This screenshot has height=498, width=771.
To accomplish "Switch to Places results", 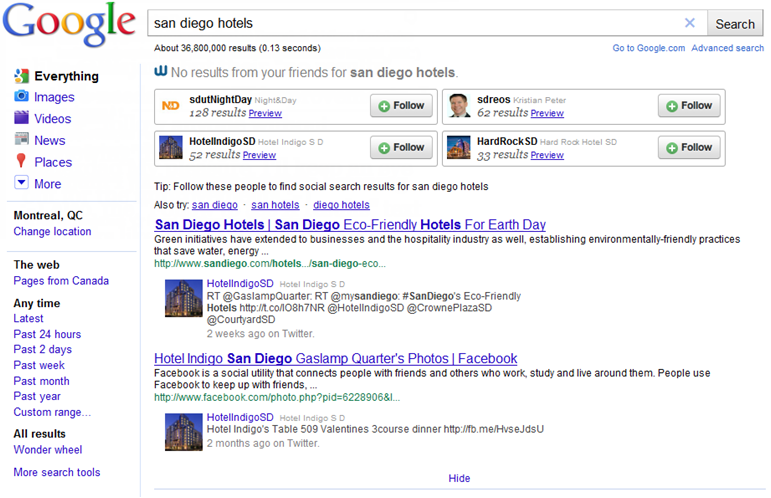I will [x=53, y=162].
